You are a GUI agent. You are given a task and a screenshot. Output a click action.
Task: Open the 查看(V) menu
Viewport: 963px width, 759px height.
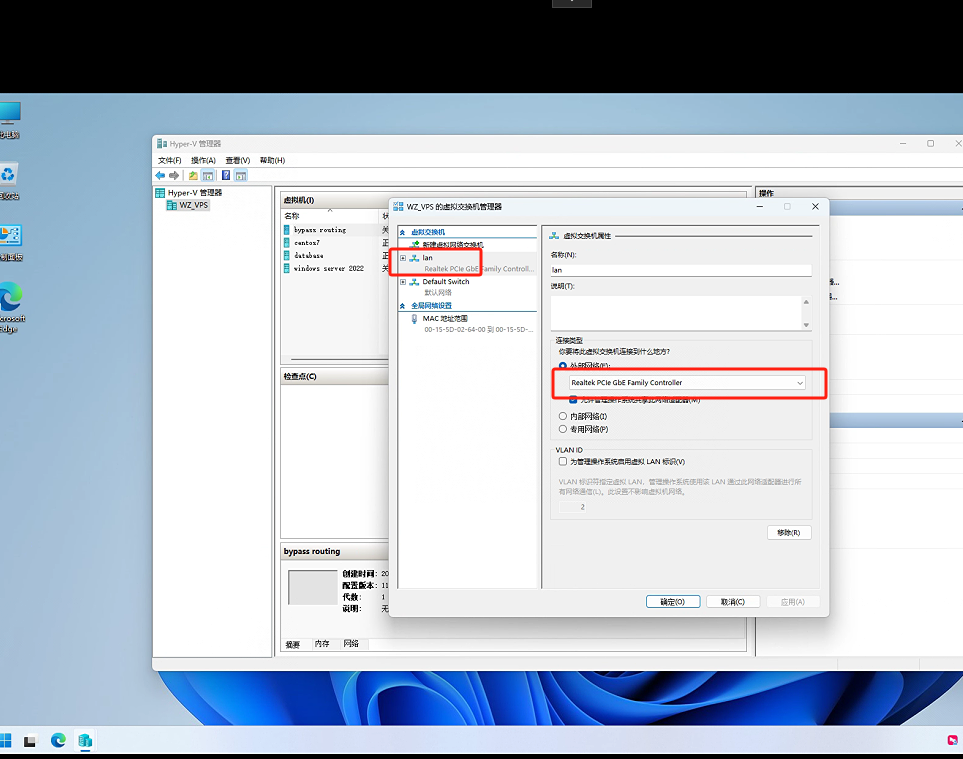[238, 160]
